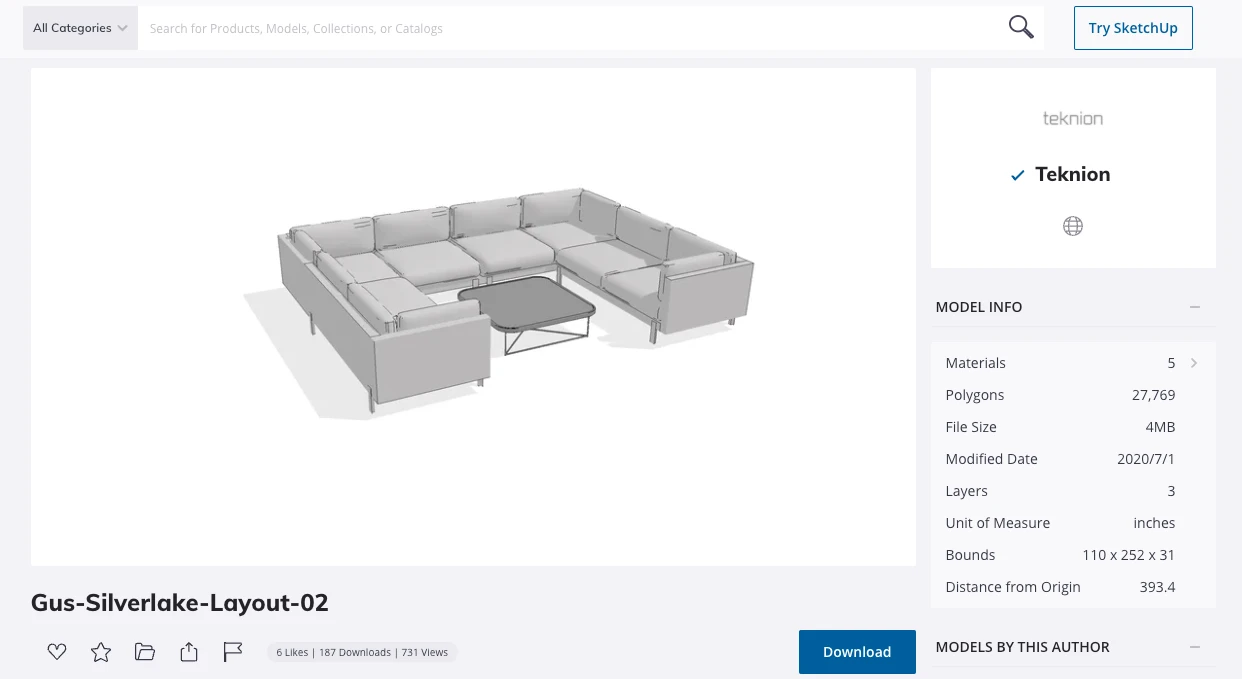Collapse the MODELS BY THIS AUTHOR section
The height and width of the screenshot is (679, 1242).
pos(1195,647)
